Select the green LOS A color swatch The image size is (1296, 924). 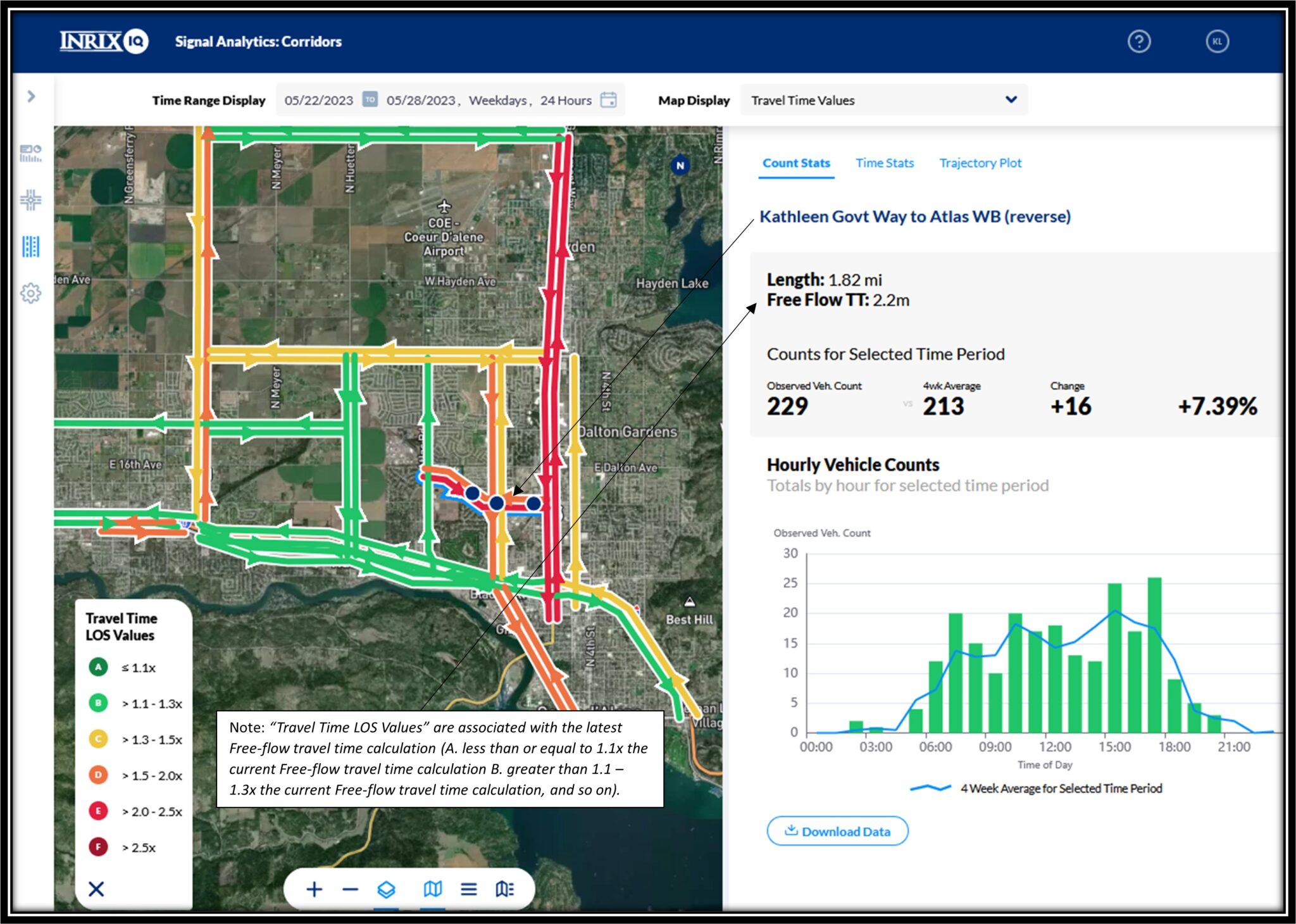(98, 668)
